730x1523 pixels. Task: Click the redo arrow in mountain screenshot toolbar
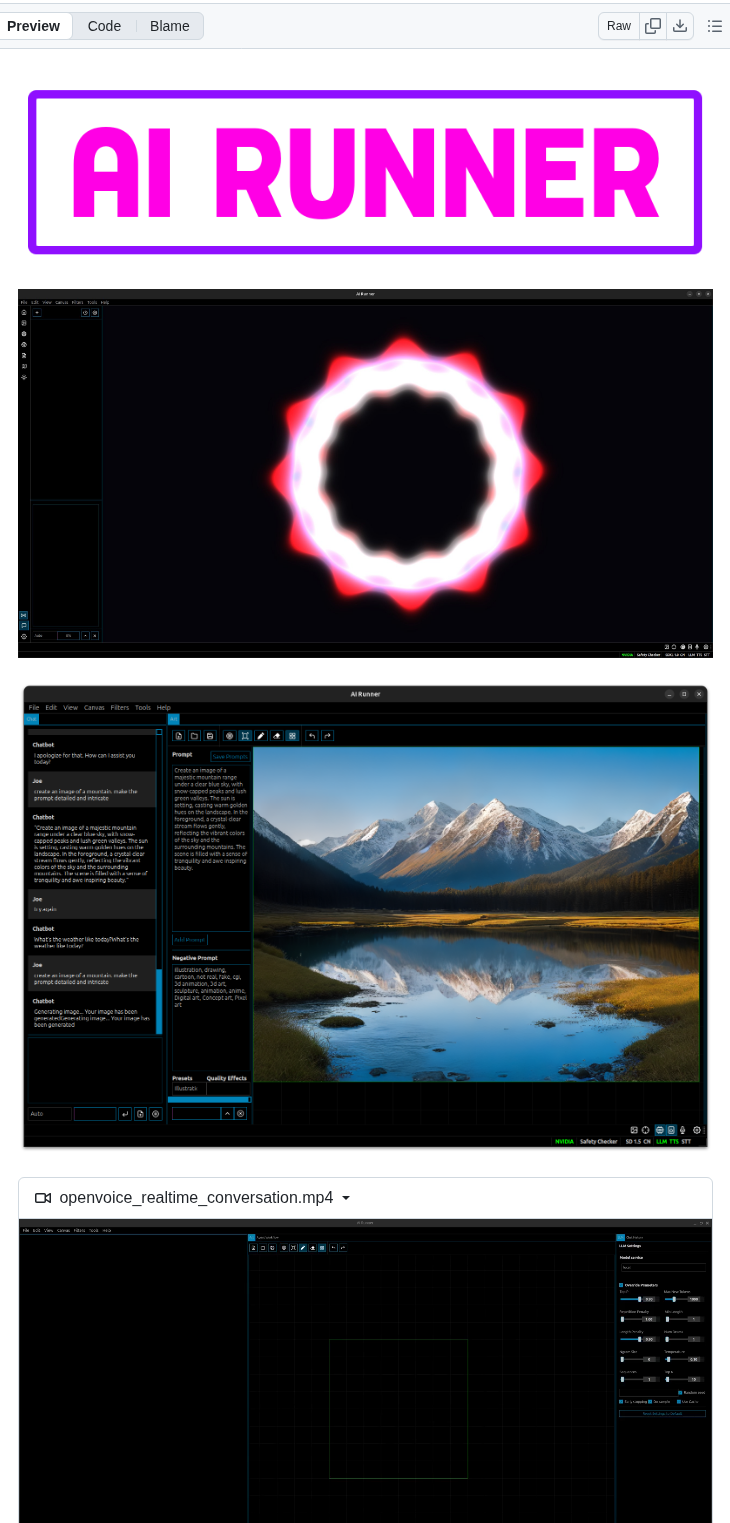(327, 736)
